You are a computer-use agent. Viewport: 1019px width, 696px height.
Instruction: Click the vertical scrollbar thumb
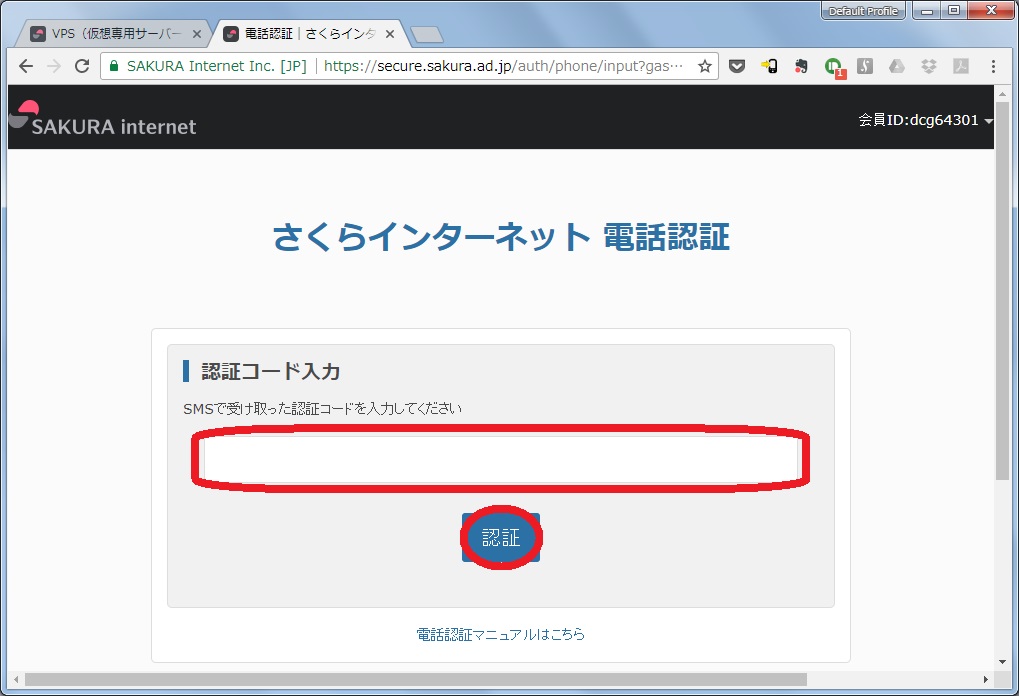(x=1003, y=290)
